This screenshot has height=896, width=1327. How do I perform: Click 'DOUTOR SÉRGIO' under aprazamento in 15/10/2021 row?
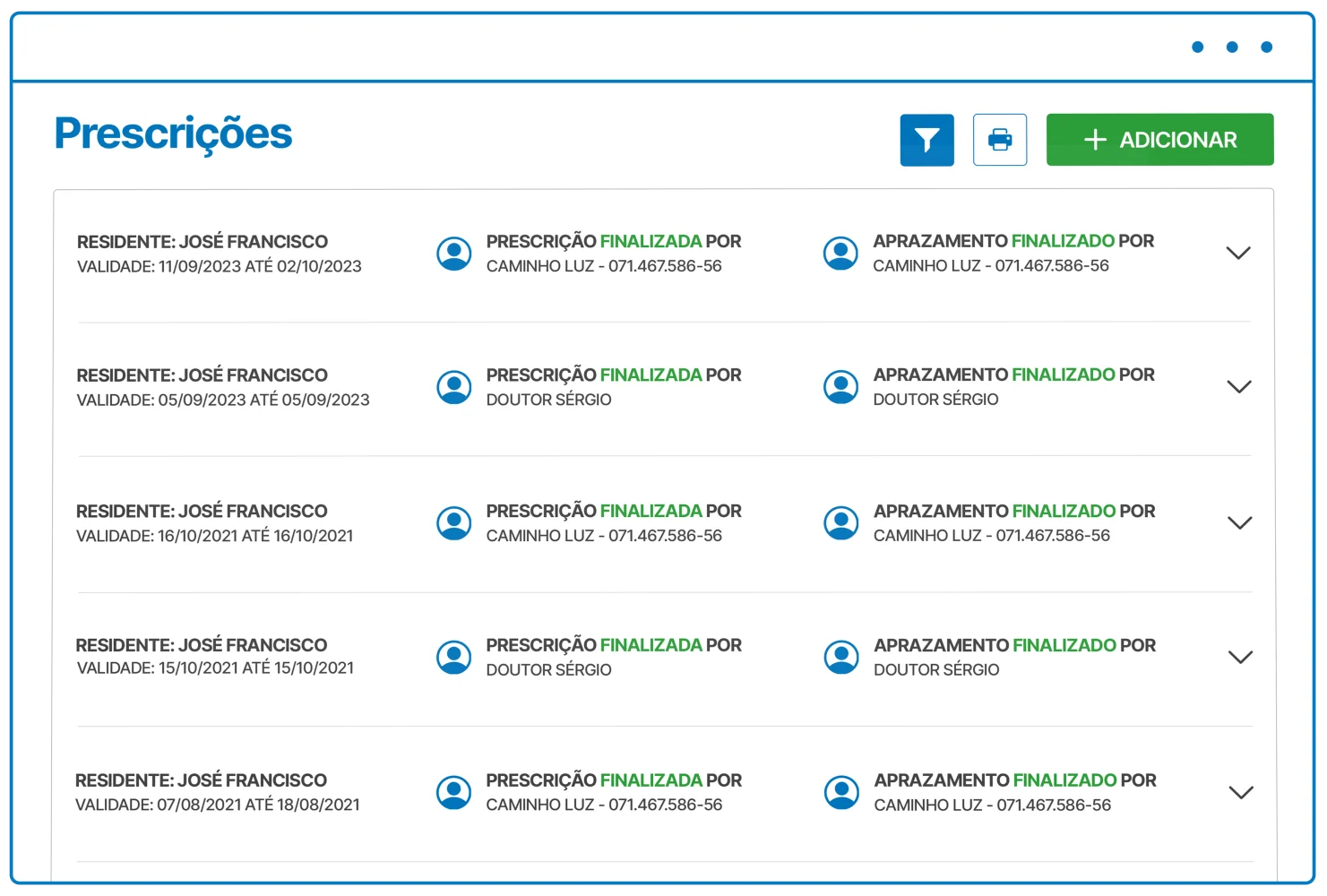pyautogui.click(x=936, y=670)
